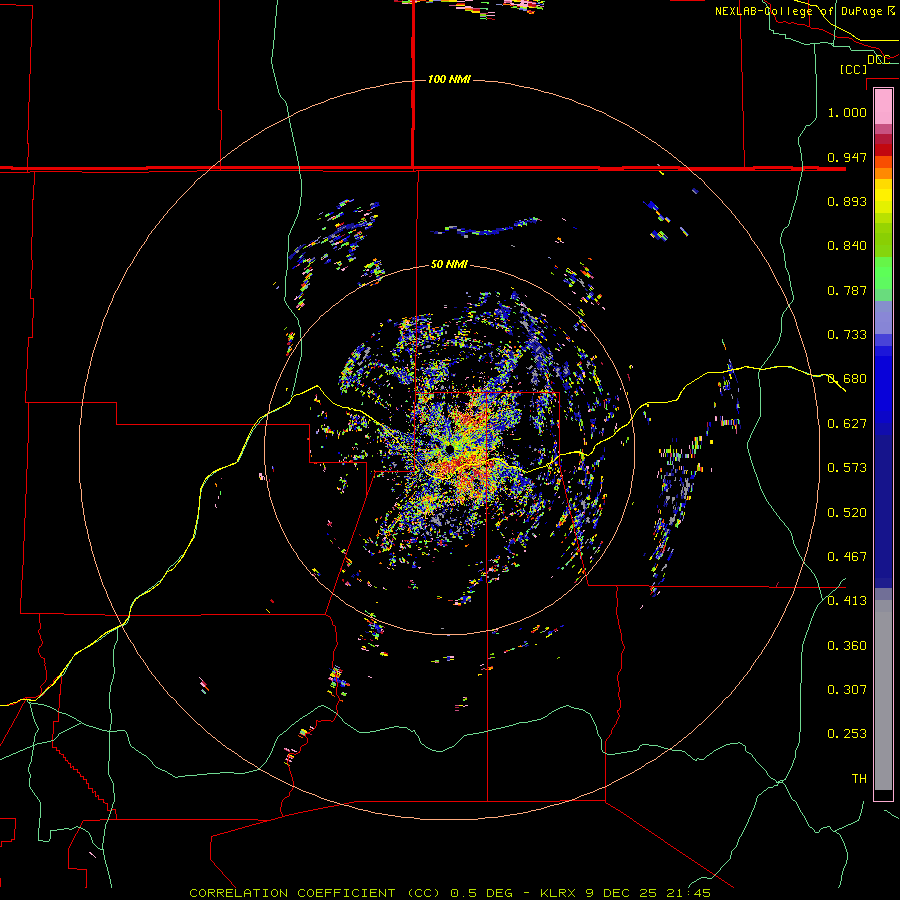Click the 0.253 scale value
Screen dimensions: 900x900
pyautogui.click(x=847, y=734)
